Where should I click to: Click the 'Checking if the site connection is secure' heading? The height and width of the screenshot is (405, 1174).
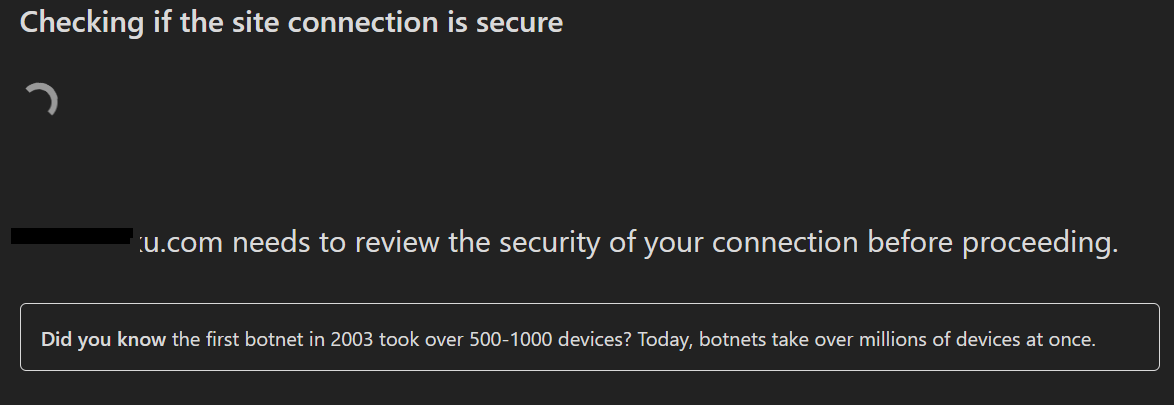(291, 22)
